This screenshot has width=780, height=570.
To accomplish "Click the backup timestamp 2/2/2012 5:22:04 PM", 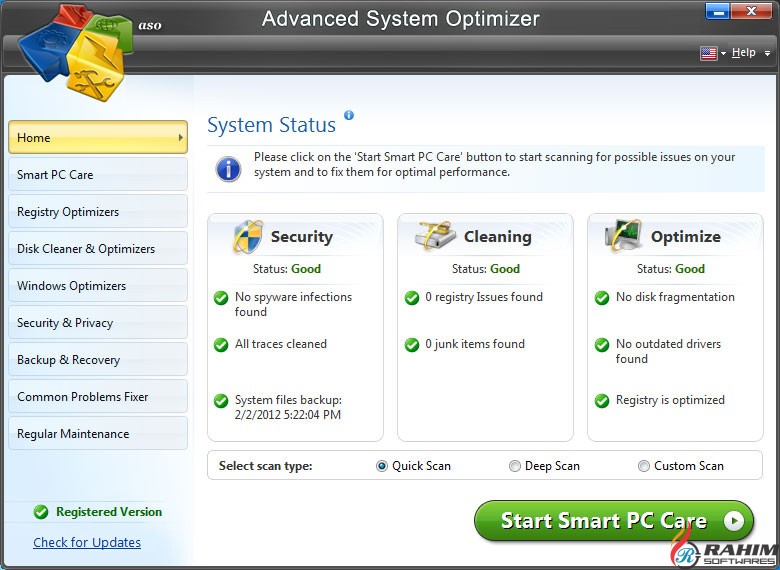I will tap(288, 415).
